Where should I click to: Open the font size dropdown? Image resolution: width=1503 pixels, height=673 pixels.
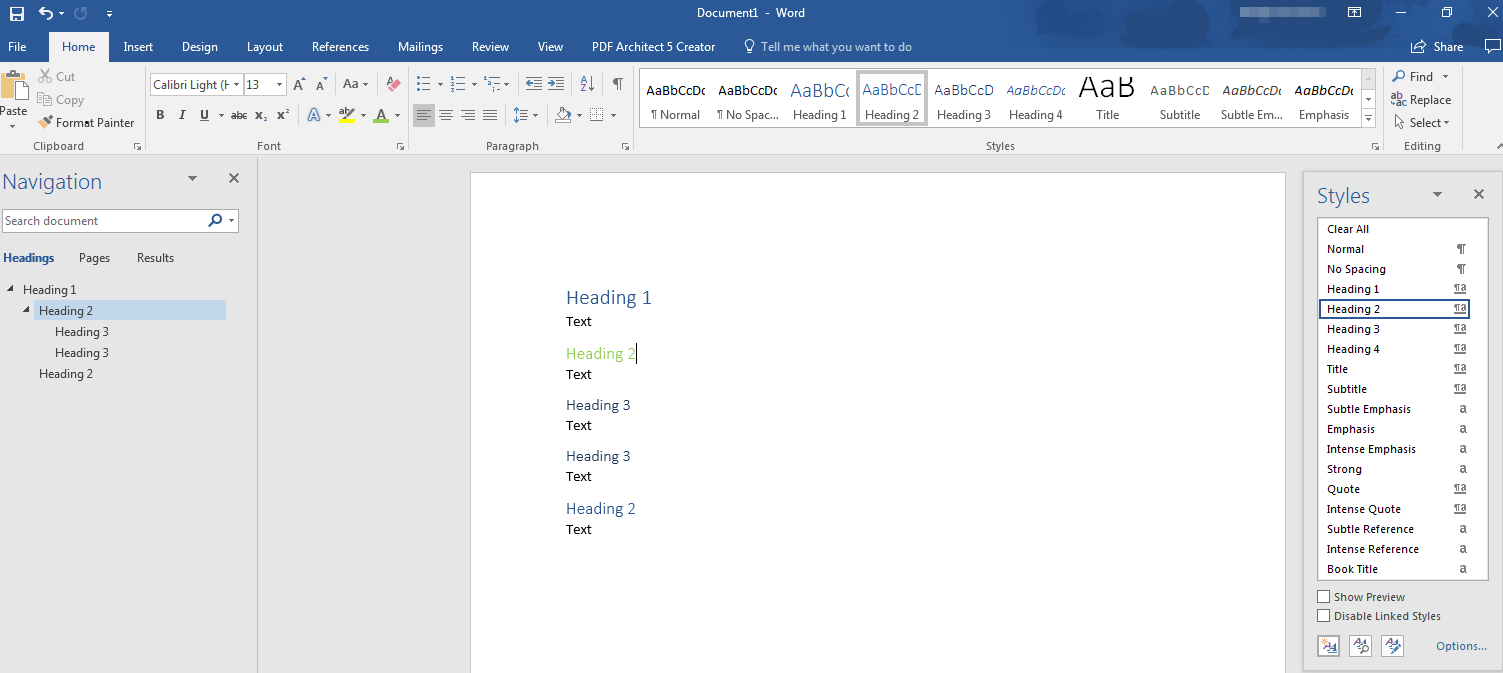[x=279, y=85]
